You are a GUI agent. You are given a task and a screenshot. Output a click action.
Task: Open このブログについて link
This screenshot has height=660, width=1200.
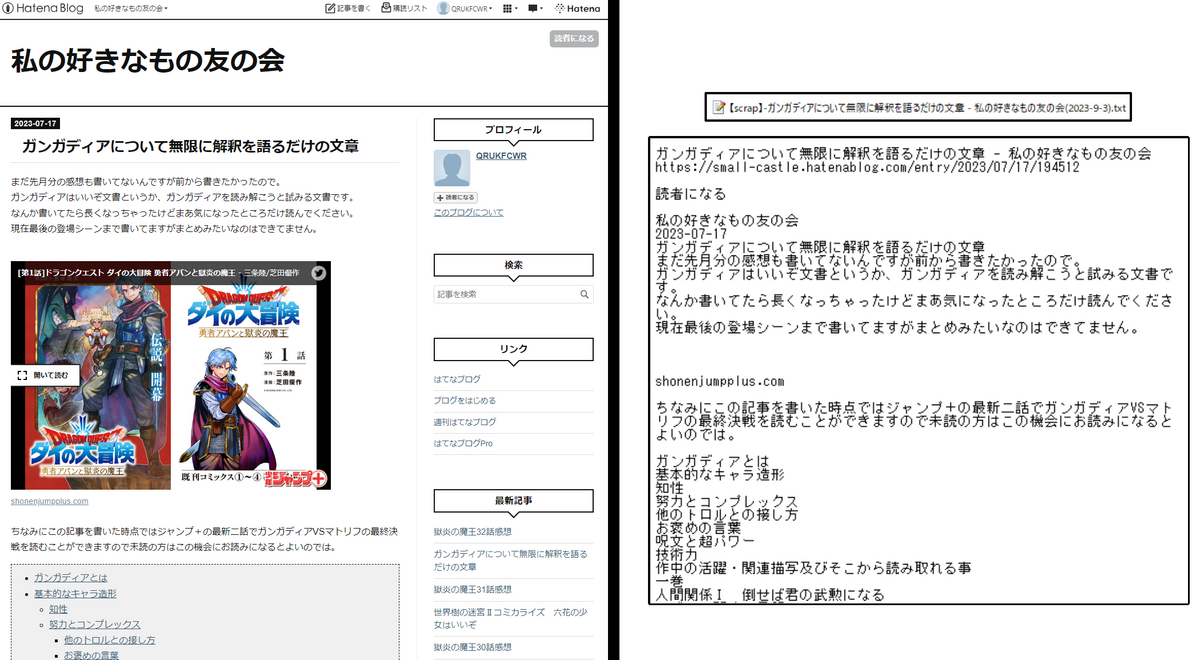point(468,213)
